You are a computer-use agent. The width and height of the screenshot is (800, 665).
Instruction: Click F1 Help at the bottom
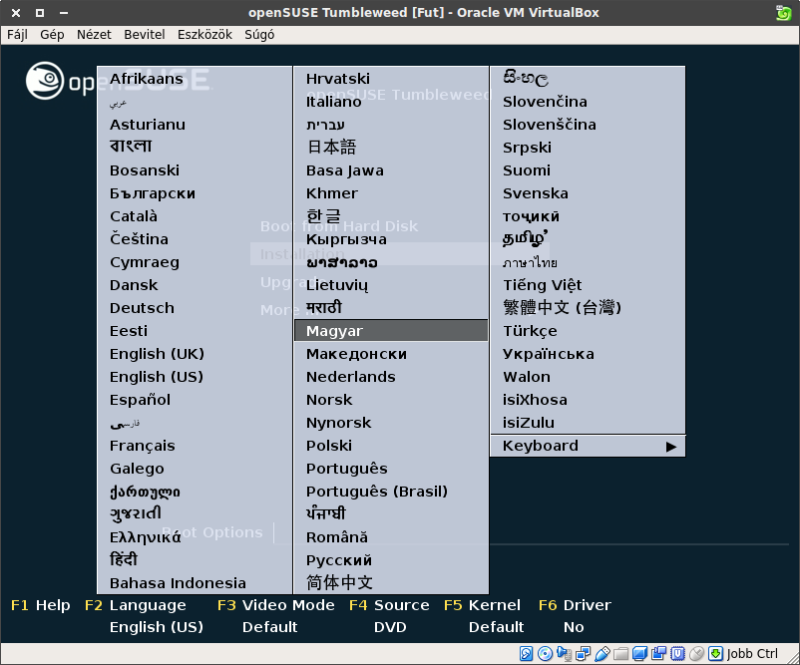point(40,605)
